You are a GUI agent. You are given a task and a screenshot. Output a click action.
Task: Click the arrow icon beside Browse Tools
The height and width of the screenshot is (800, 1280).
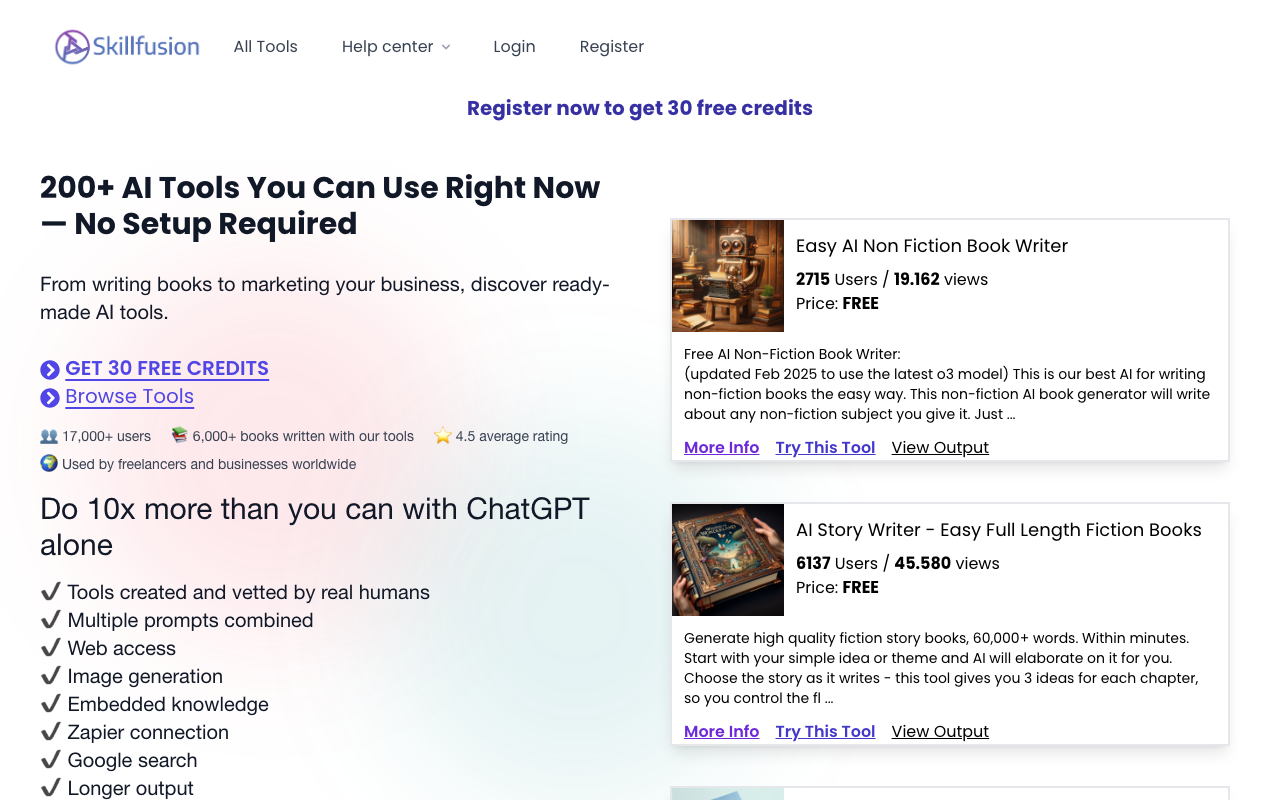(x=50, y=398)
